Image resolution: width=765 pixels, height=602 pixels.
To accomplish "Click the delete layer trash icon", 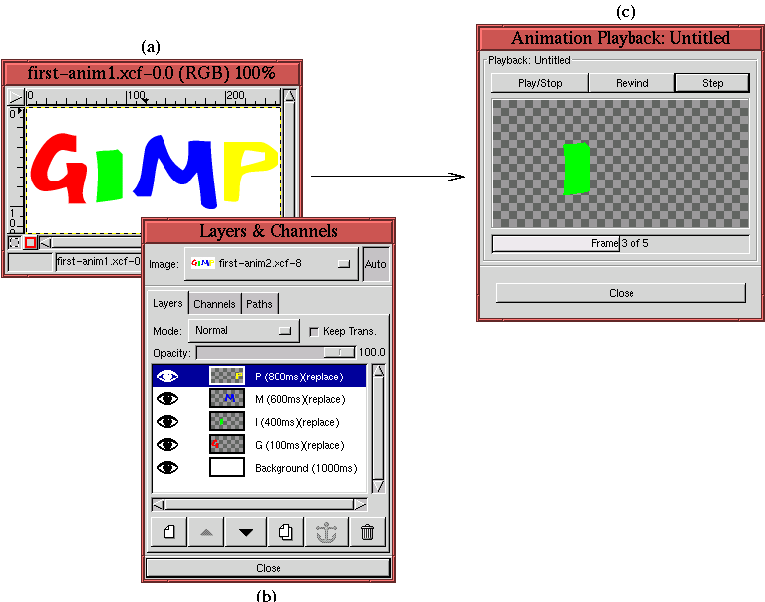I will point(367,532).
